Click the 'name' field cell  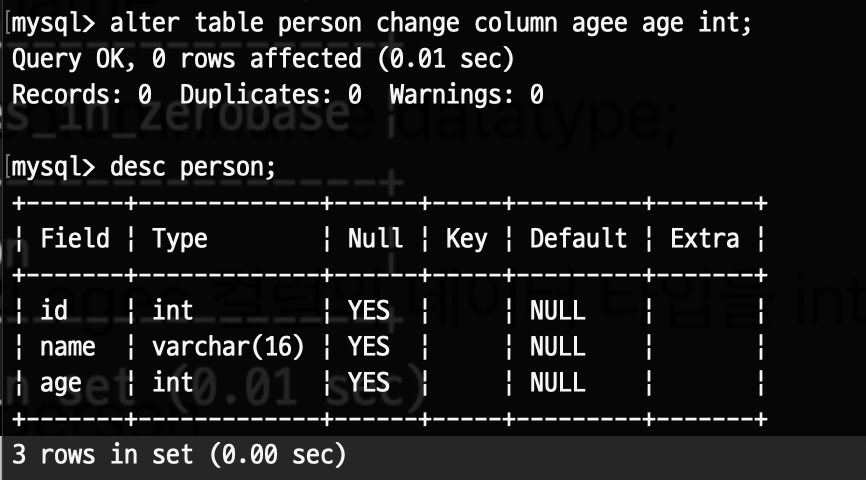click(x=68, y=347)
